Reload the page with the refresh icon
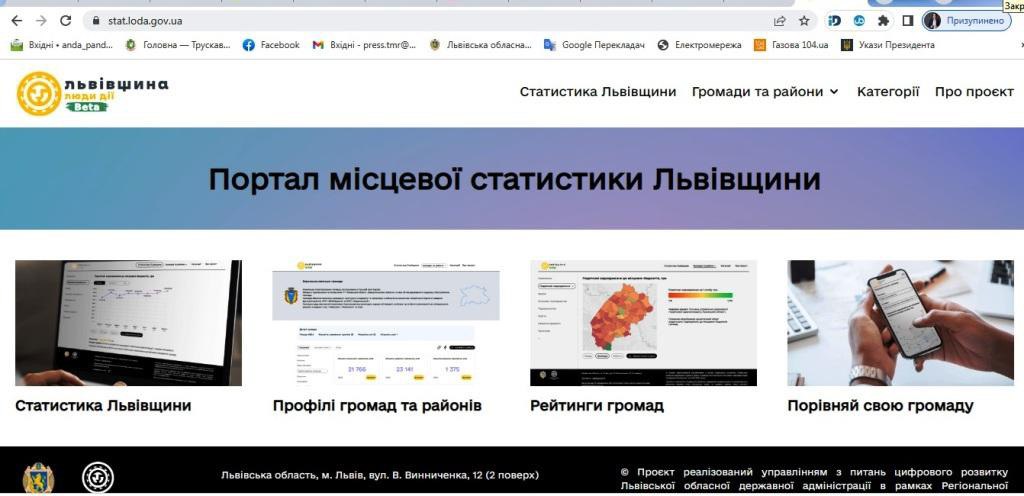Screen dimensions: 1024x496 (x=65, y=20)
